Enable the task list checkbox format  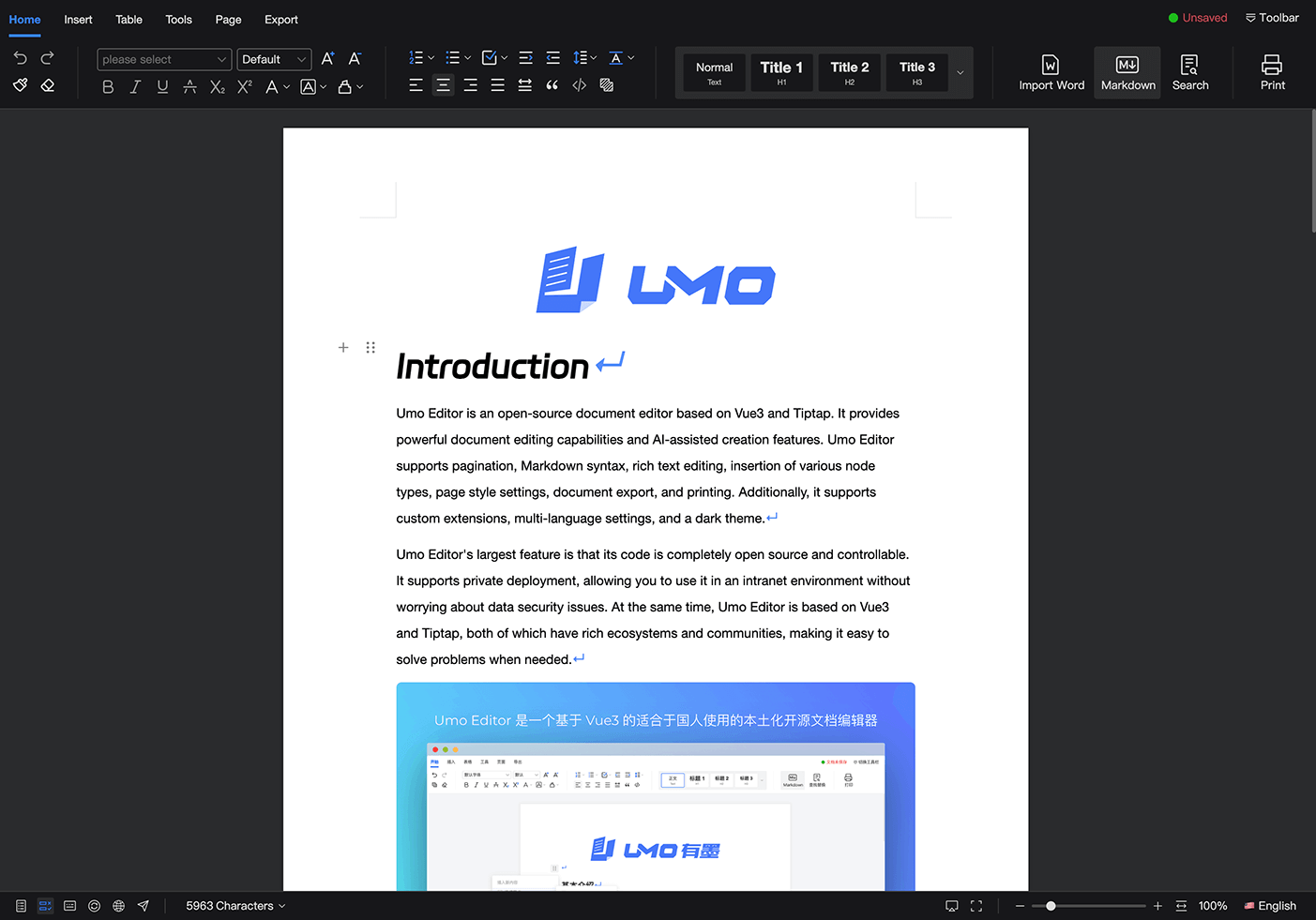click(x=490, y=57)
